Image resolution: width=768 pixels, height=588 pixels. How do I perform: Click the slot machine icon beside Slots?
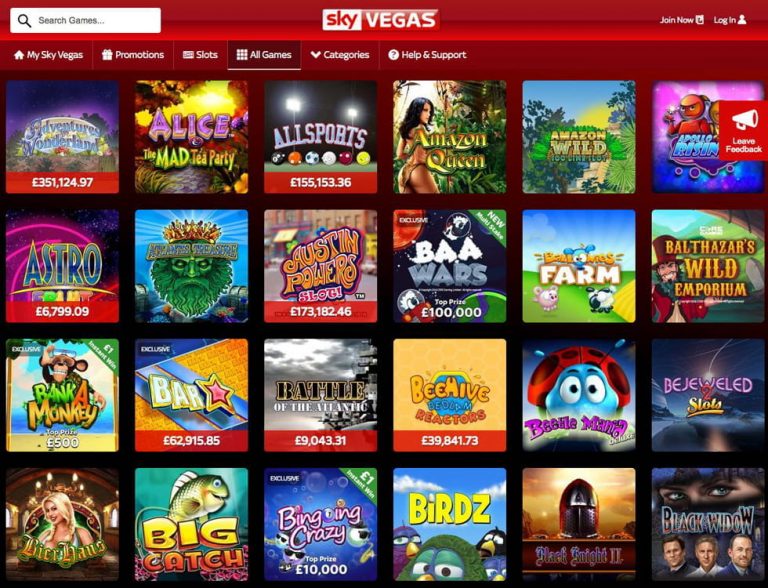click(x=188, y=55)
